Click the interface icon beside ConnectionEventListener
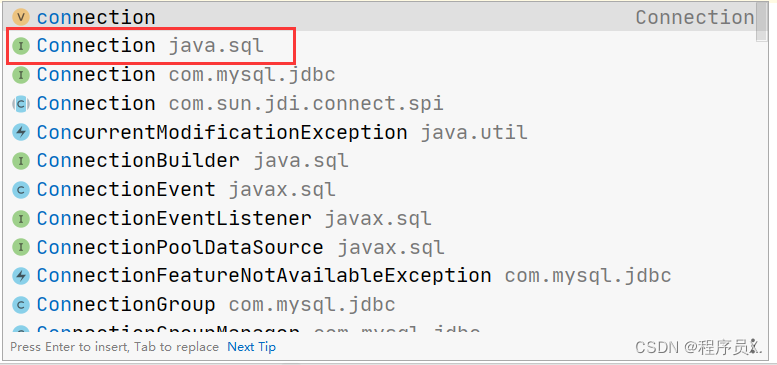Screen dimensions: 777x365 tap(20, 218)
